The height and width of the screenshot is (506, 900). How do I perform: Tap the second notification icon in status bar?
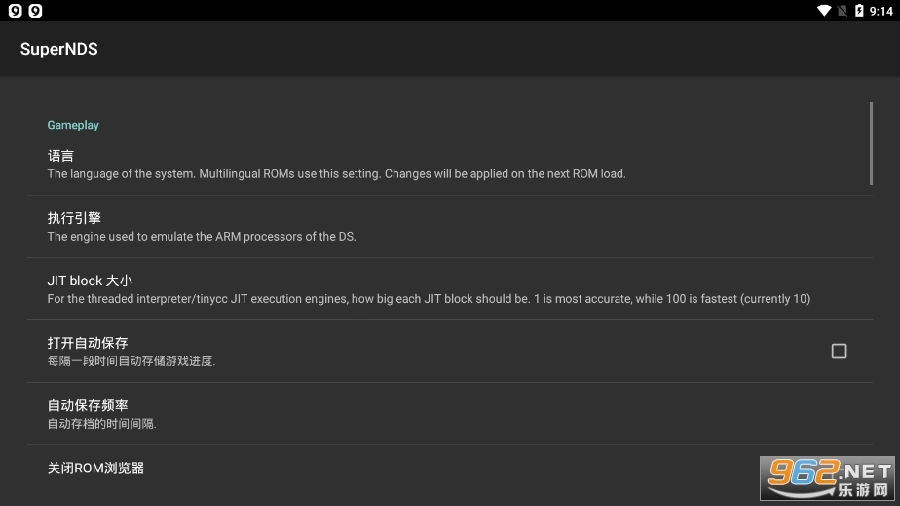pos(35,11)
